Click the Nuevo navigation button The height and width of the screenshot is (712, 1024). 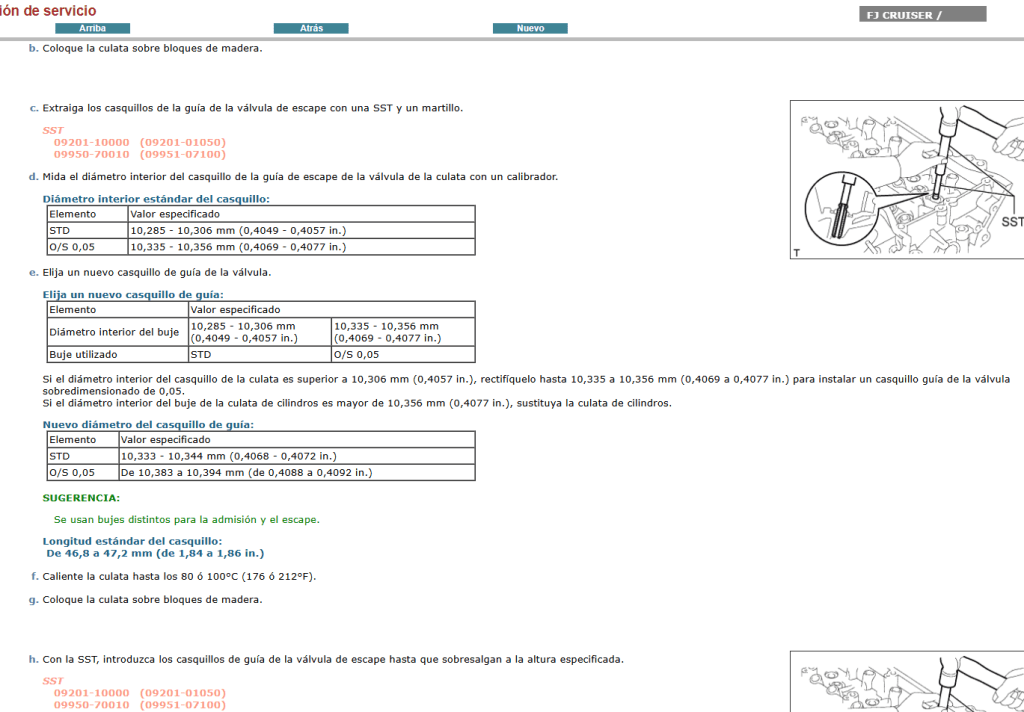[530, 28]
